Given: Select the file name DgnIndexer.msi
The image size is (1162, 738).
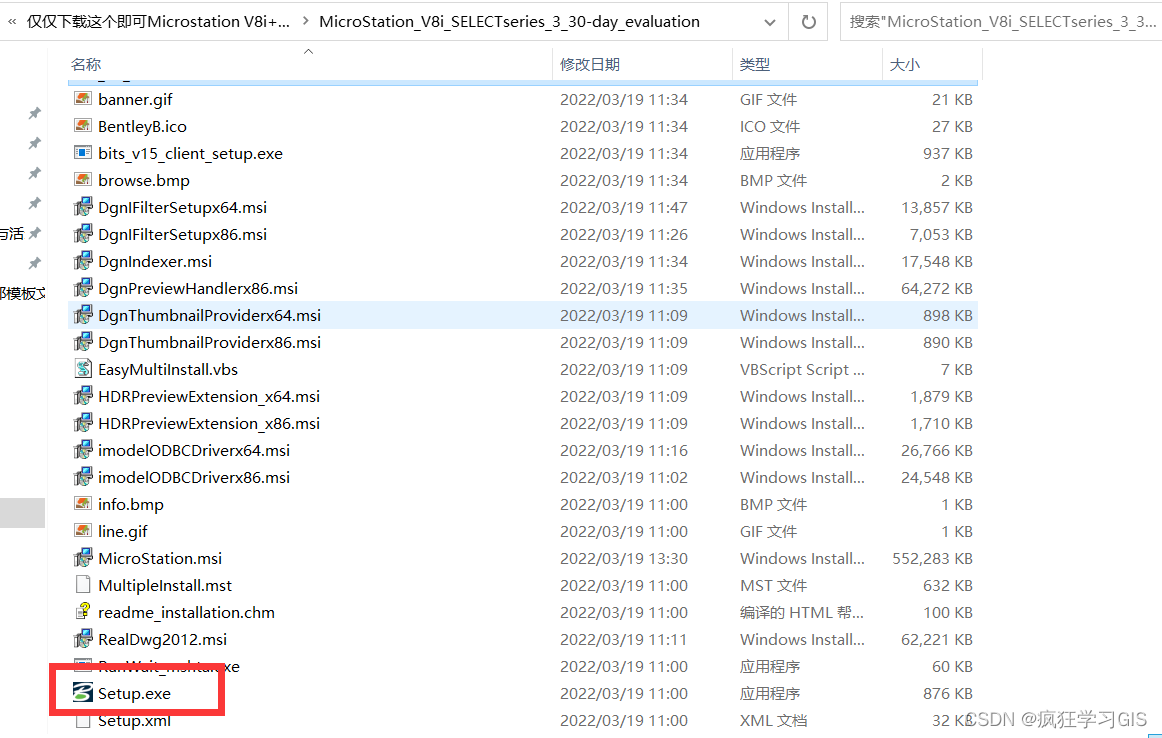Looking at the screenshot, I should click(155, 262).
